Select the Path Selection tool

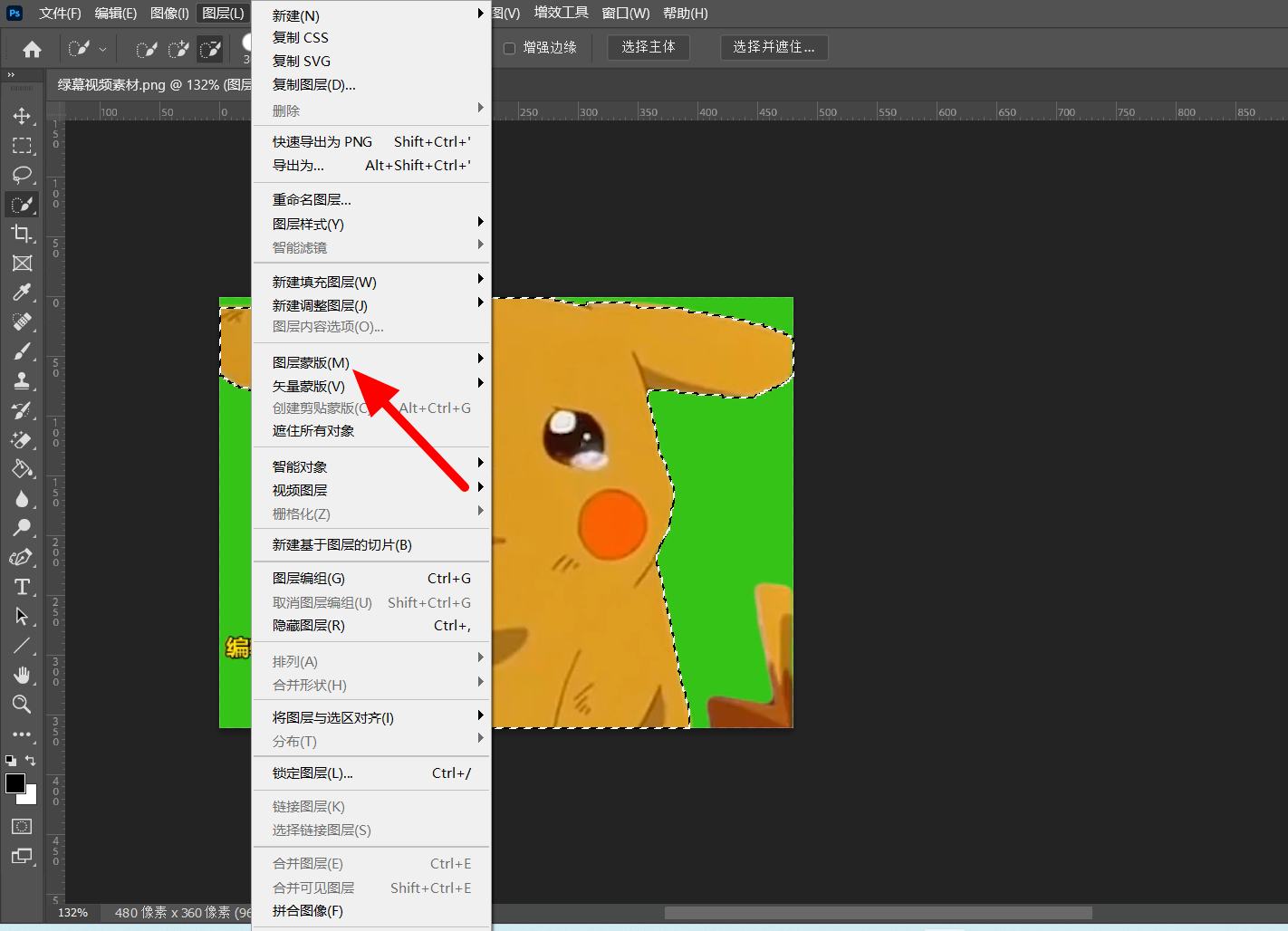[22, 617]
